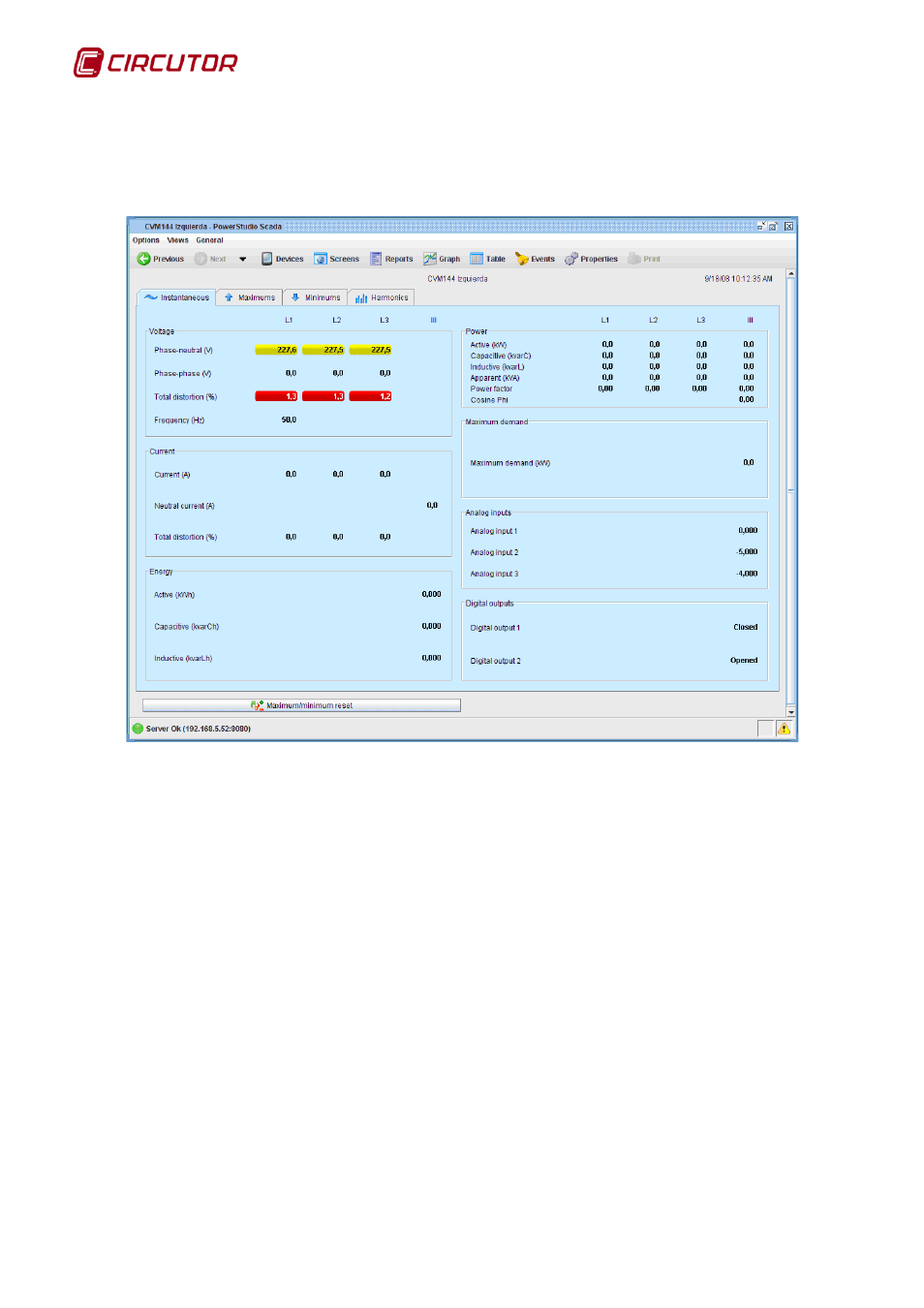Select L1 voltage total distortion red value

[276, 396]
